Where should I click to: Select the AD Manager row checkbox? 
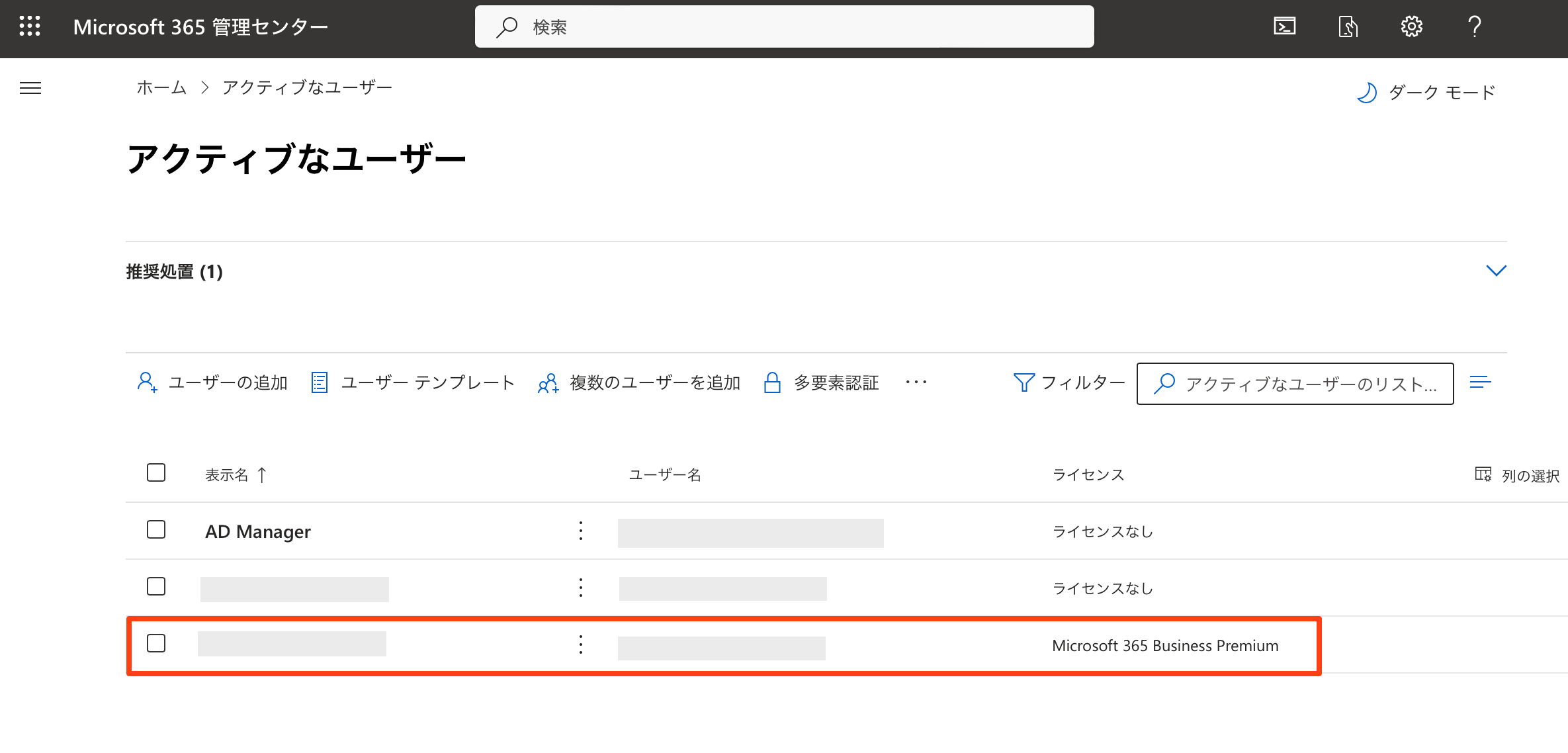156,529
